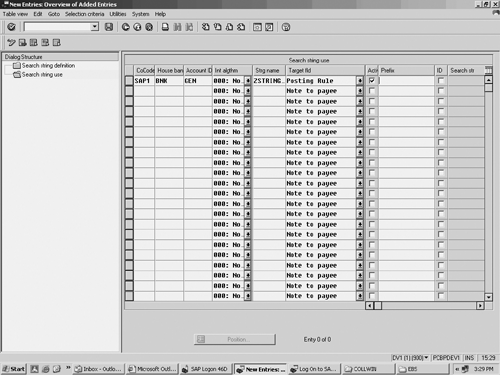Select Search string definition in Dialog Structure
Viewport: 500px width, 375px height.
48,66
